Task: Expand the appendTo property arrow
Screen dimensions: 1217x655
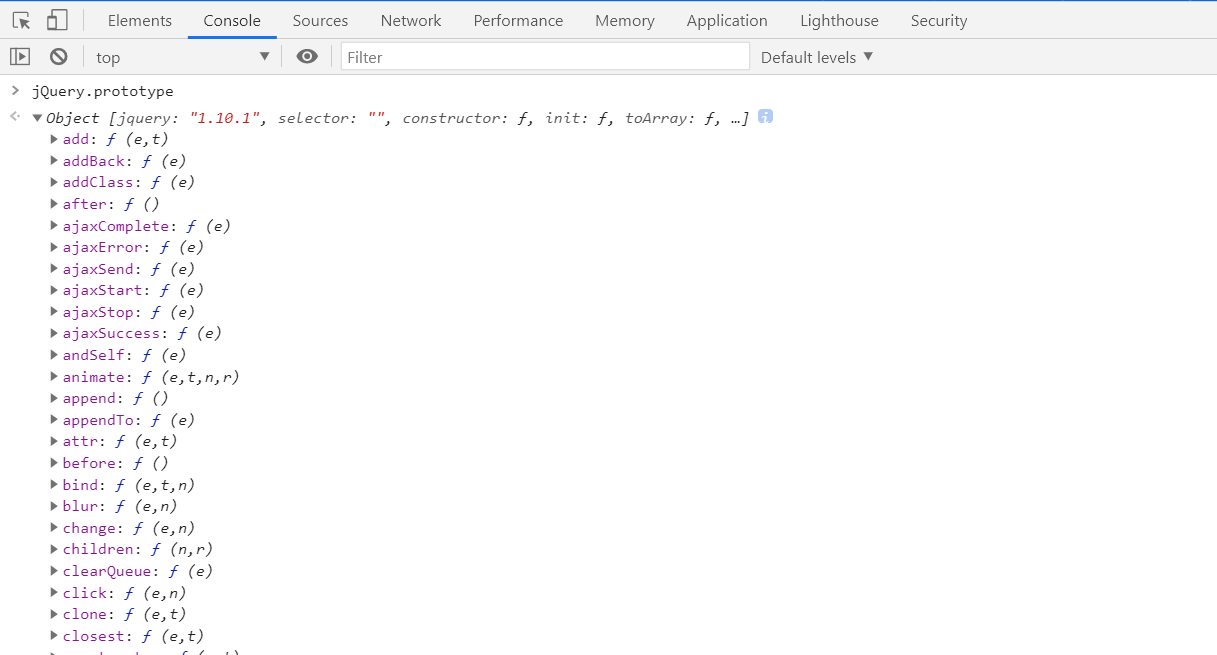Action: tap(54, 420)
